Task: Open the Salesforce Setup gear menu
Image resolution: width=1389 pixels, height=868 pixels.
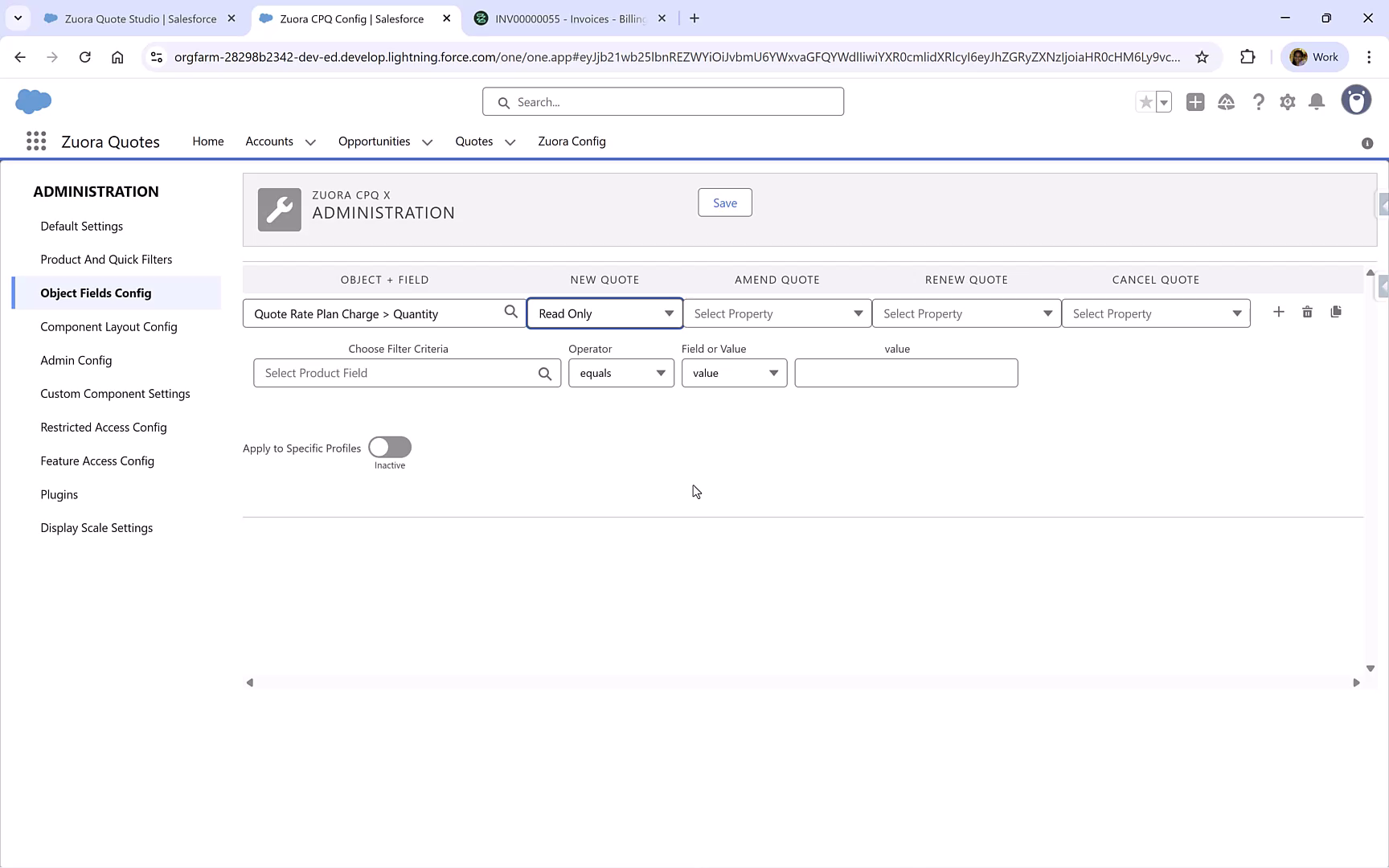Action: tap(1287, 102)
